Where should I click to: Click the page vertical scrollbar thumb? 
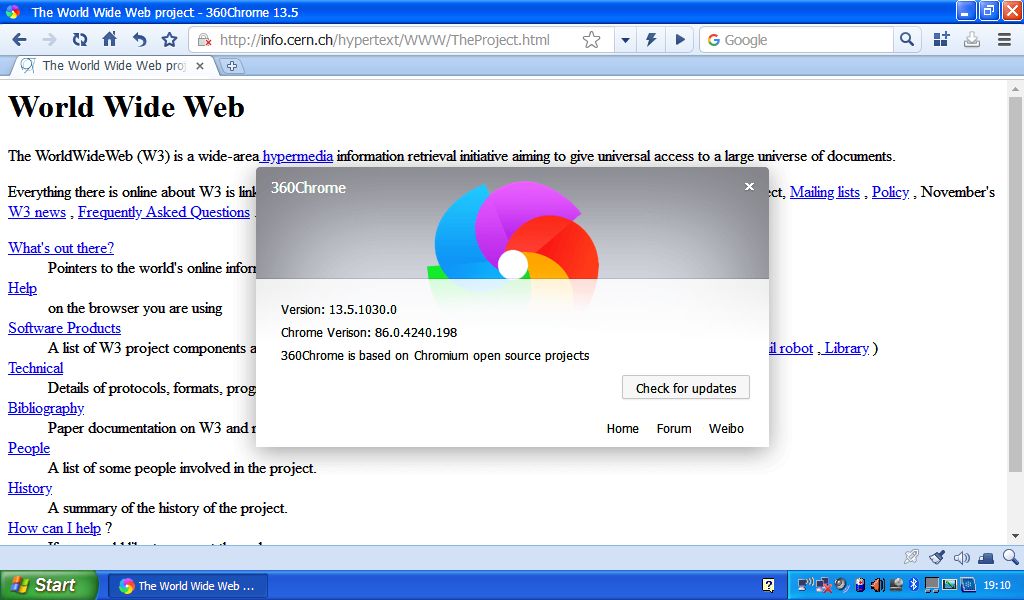[x=1015, y=284]
